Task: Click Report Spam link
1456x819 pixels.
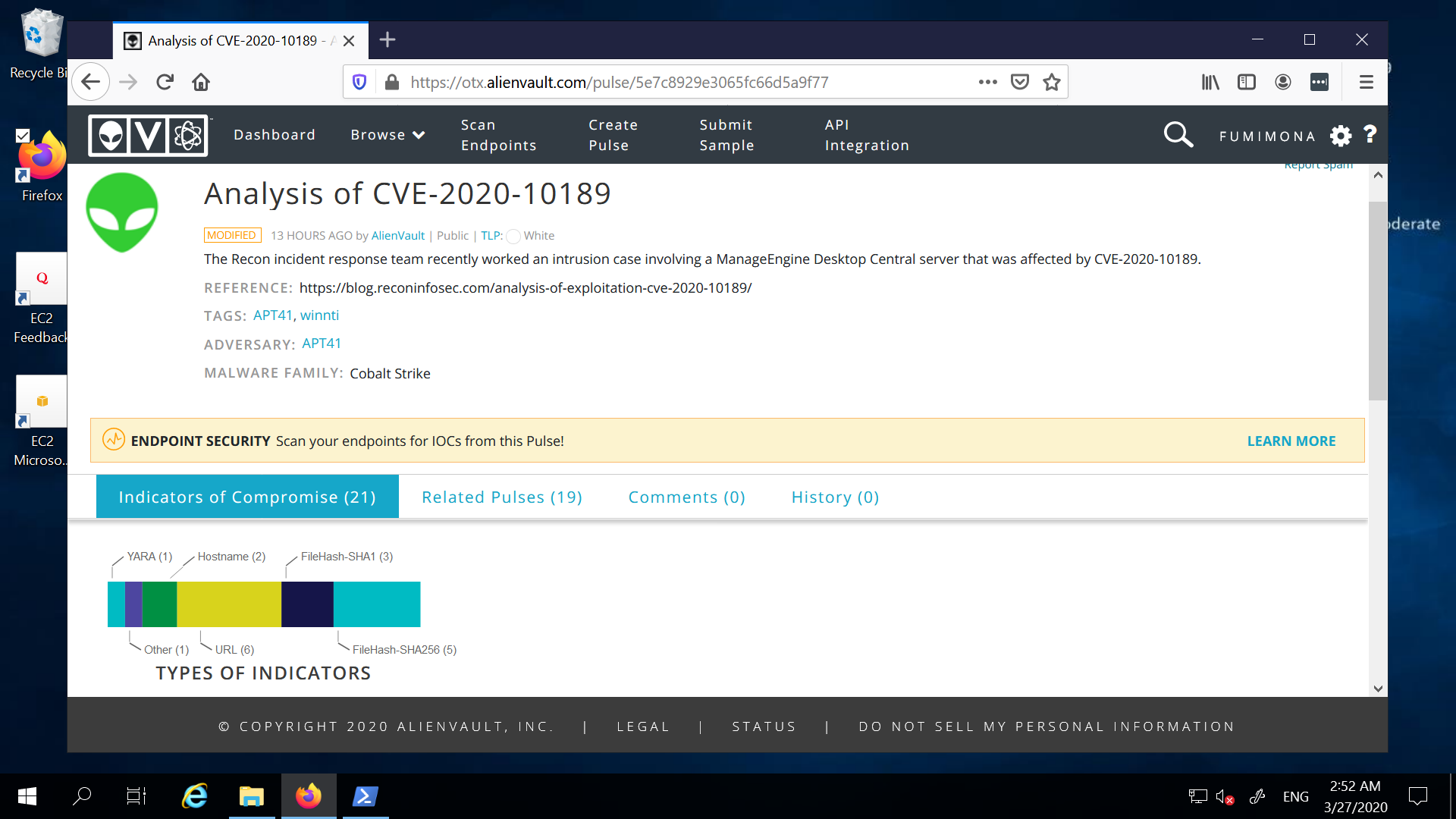Action: click(1318, 165)
